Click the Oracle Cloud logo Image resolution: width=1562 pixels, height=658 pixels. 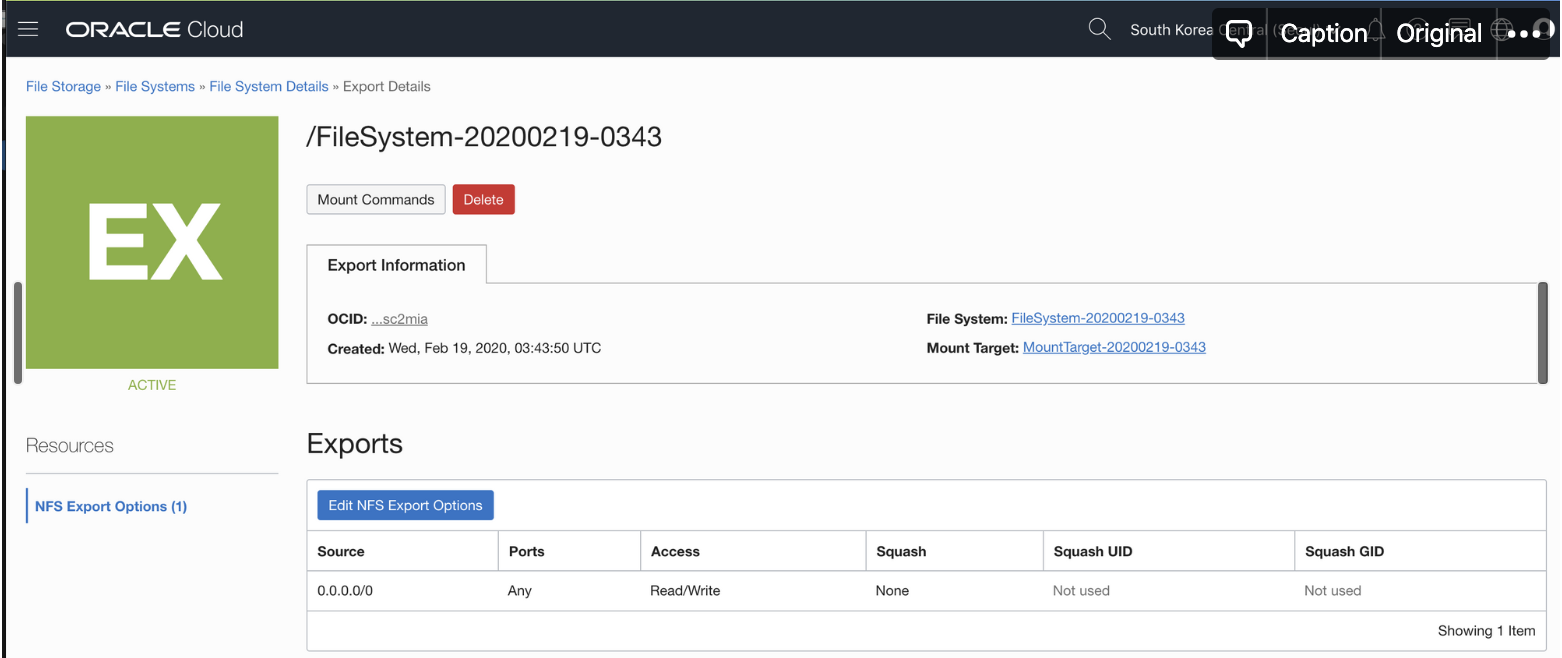(x=155, y=30)
